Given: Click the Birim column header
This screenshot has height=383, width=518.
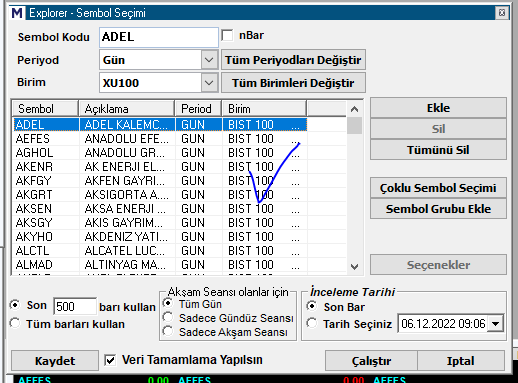Looking at the screenshot, I should point(264,109).
